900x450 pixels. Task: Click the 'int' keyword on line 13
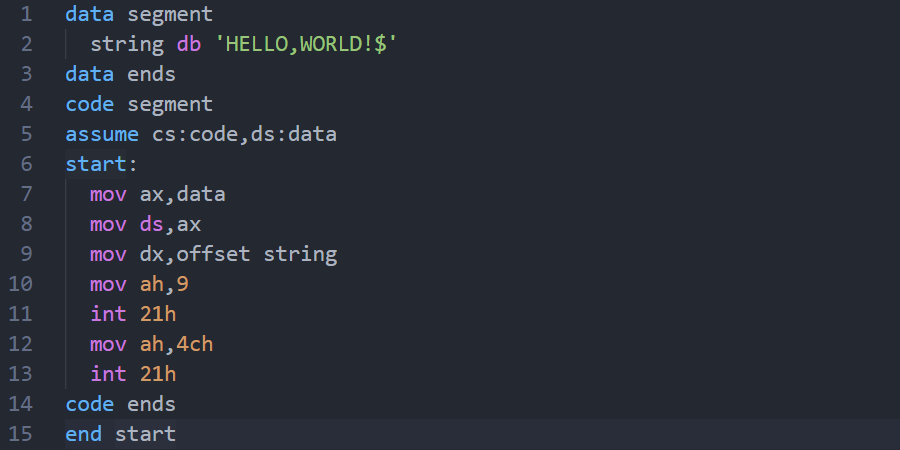108,374
